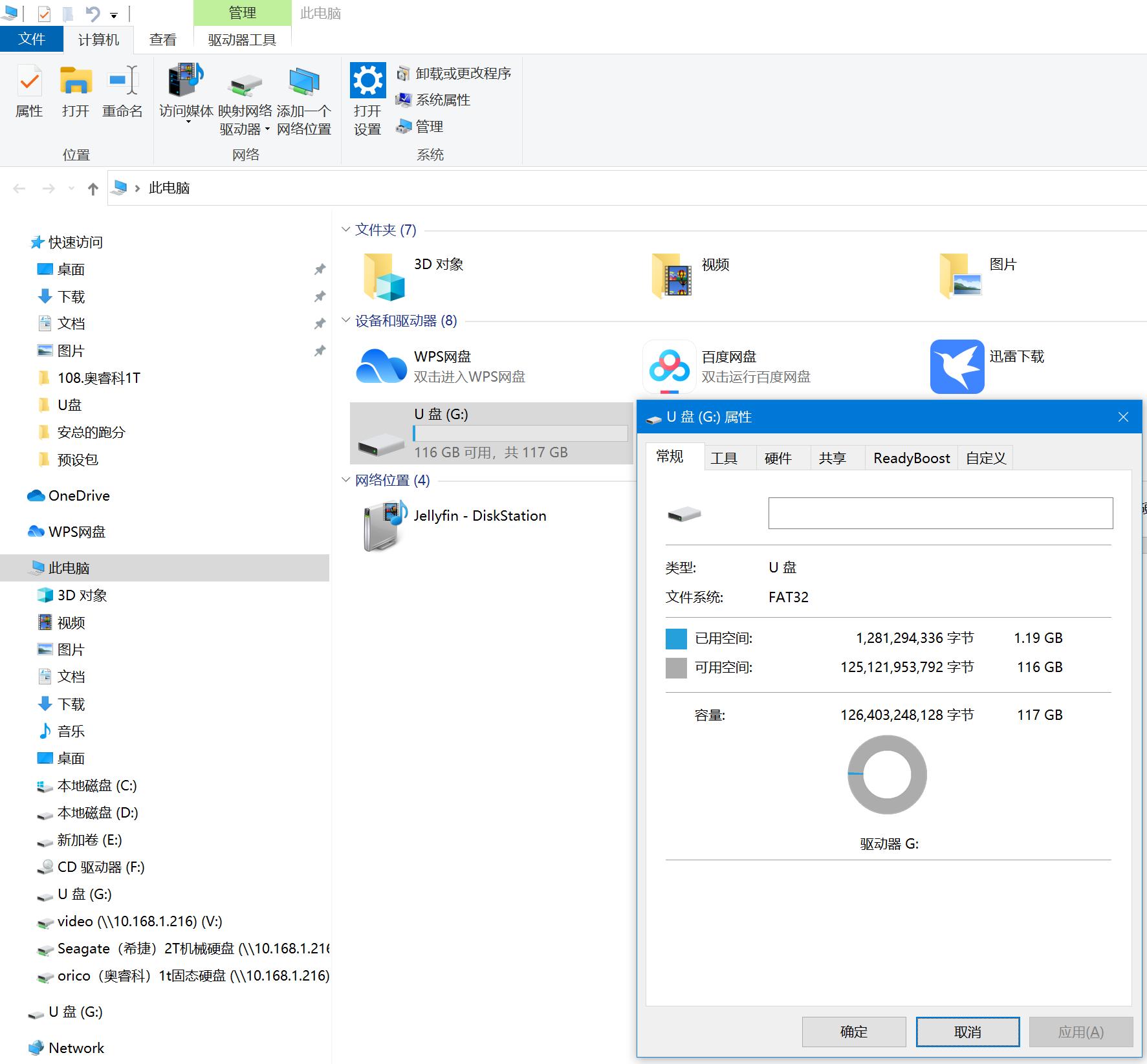The height and width of the screenshot is (1064, 1147).
Task: Open the 百度网盘 icon
Action: click(x=670, y=367)
